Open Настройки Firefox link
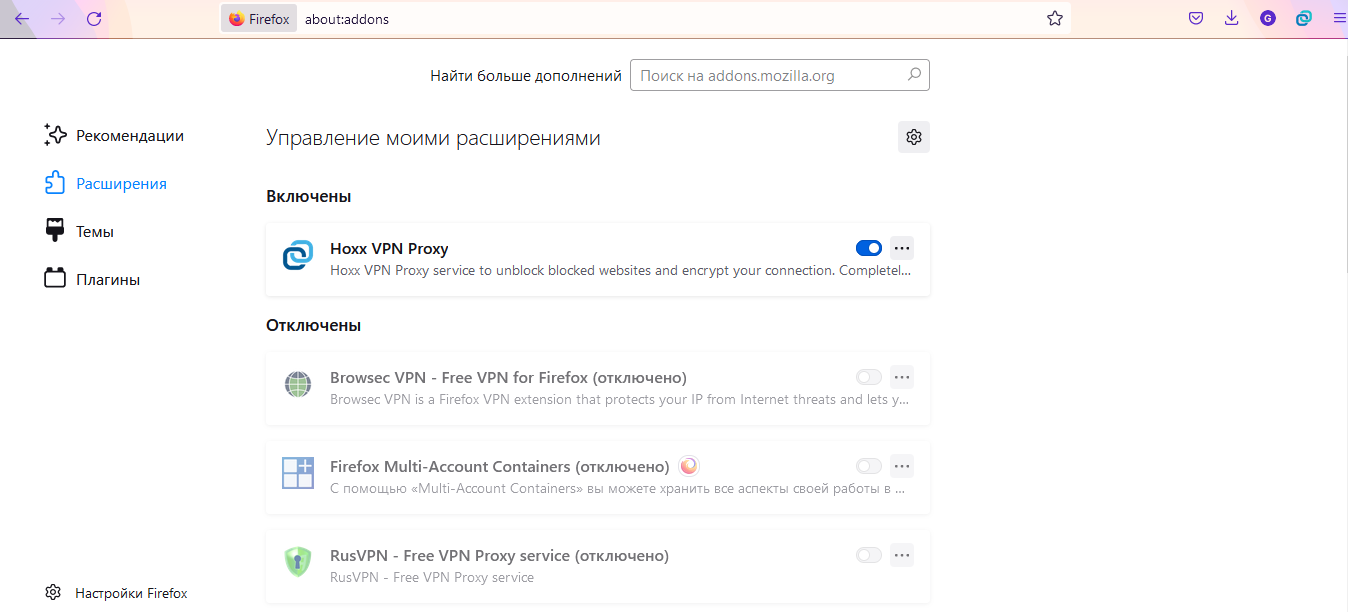The width and height of the screenshot is (1348, 612). (x=116, y=593)
